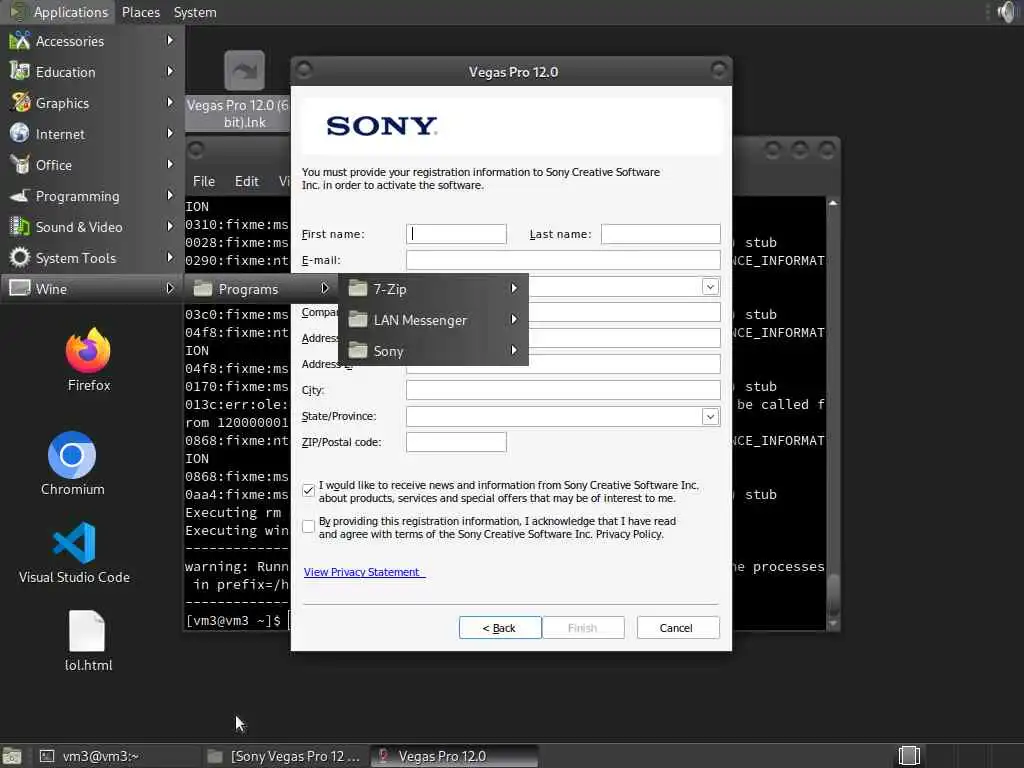Click the 7-Zip folder icon
The image size is (1024, 768).
pos(358,289)
